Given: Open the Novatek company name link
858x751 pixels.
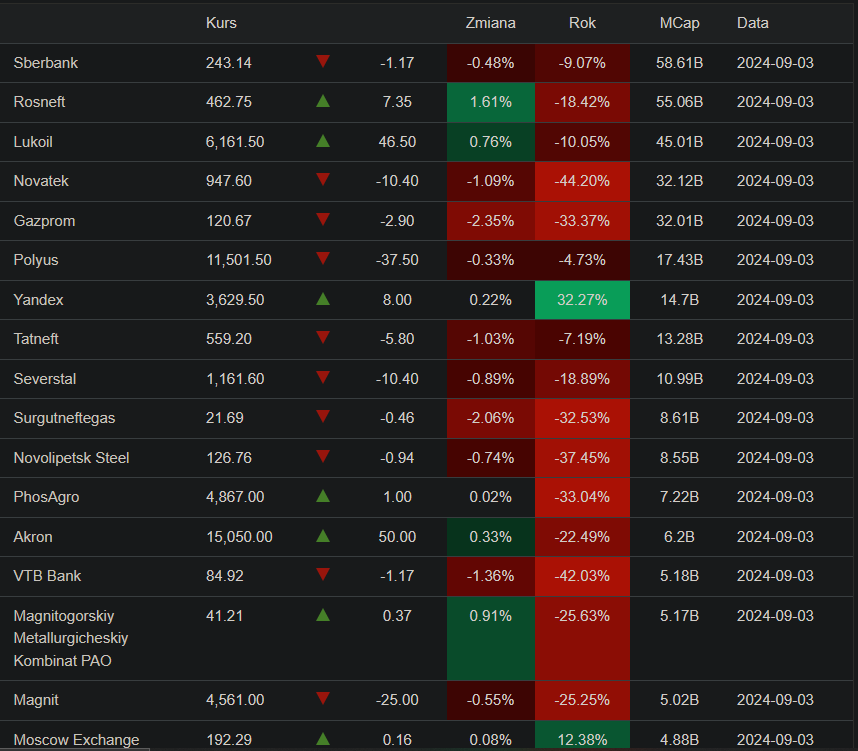Looking at the screenshot, I should [41, 181].
